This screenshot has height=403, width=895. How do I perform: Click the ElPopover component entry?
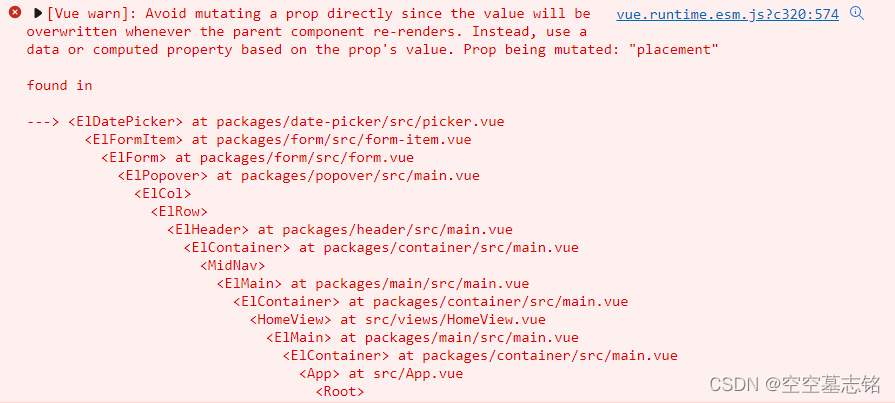299,176
